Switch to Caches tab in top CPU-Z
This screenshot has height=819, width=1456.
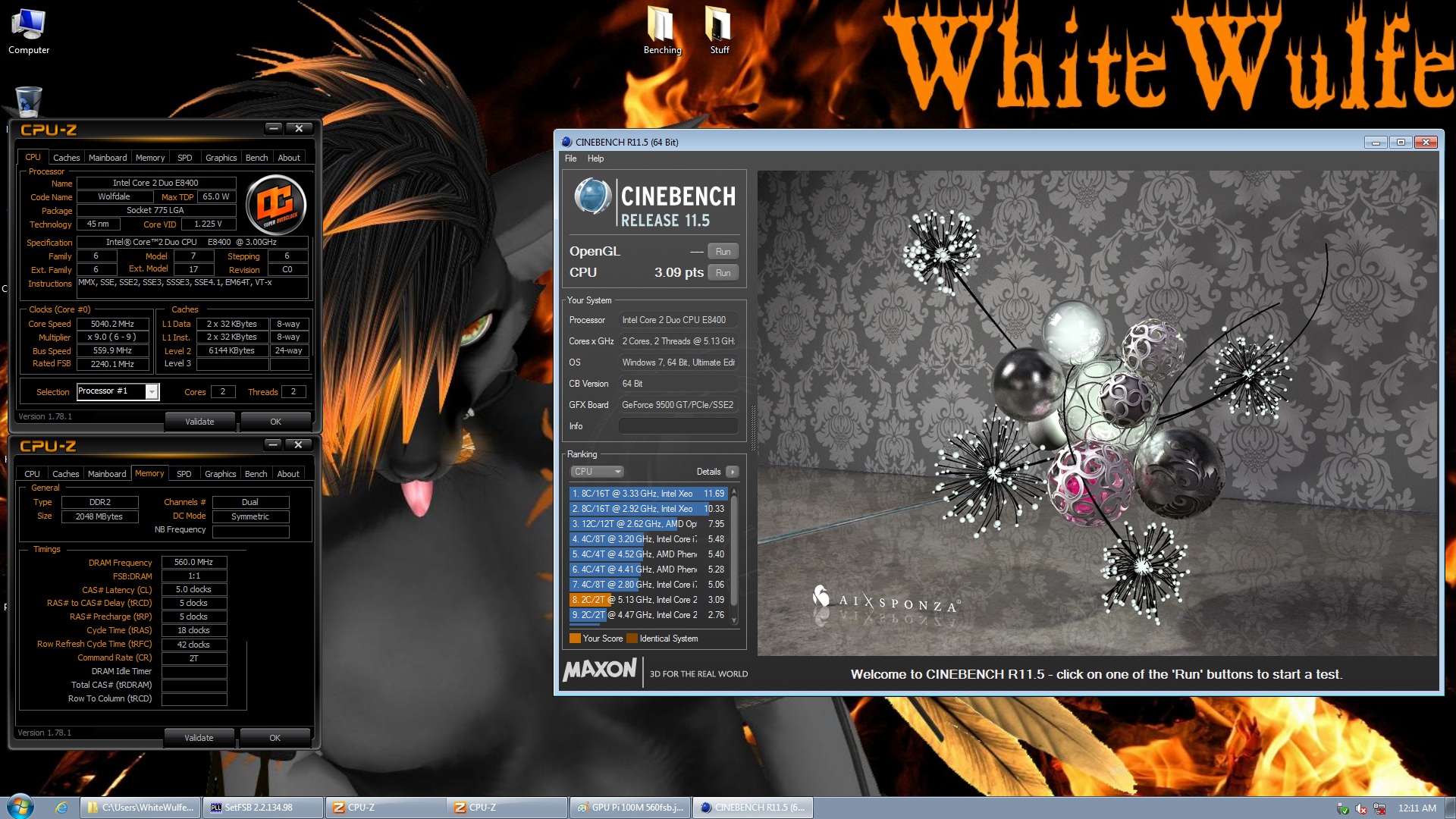tap(66, 158)
